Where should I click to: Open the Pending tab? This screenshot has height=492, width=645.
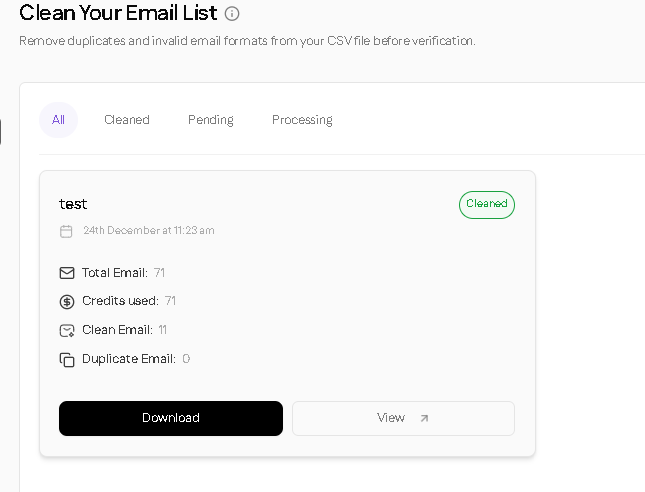click(x=210, y=120)
